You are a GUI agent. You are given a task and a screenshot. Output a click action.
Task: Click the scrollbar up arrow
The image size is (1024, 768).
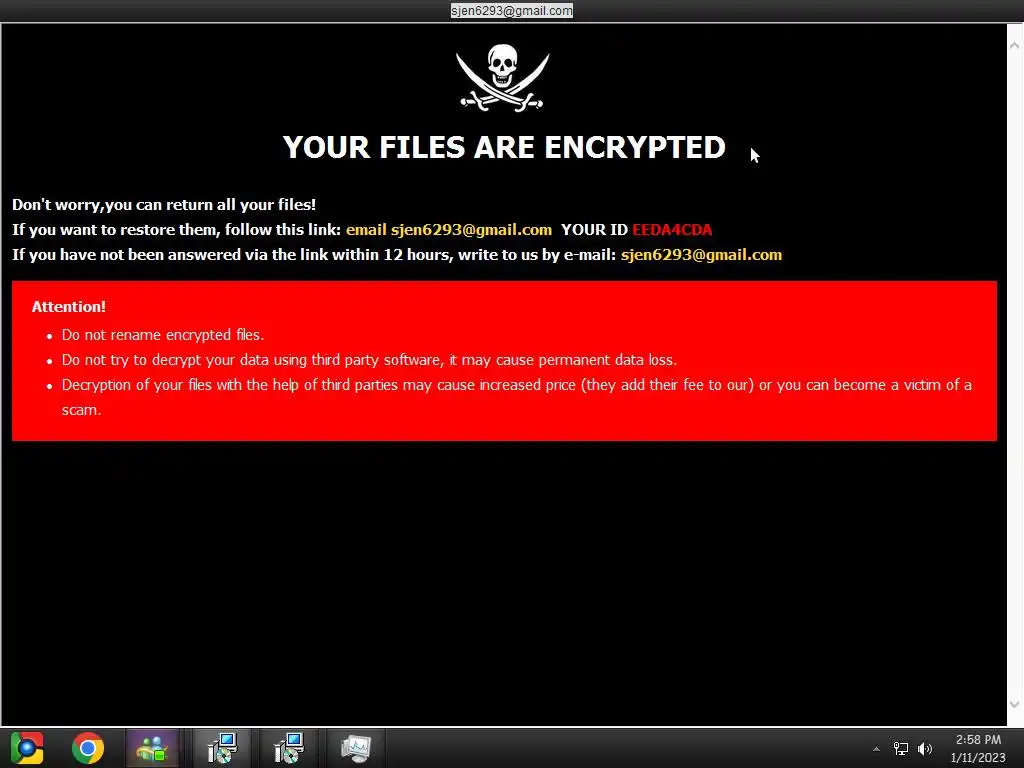pyautogui.click(x=1014, y=45)
